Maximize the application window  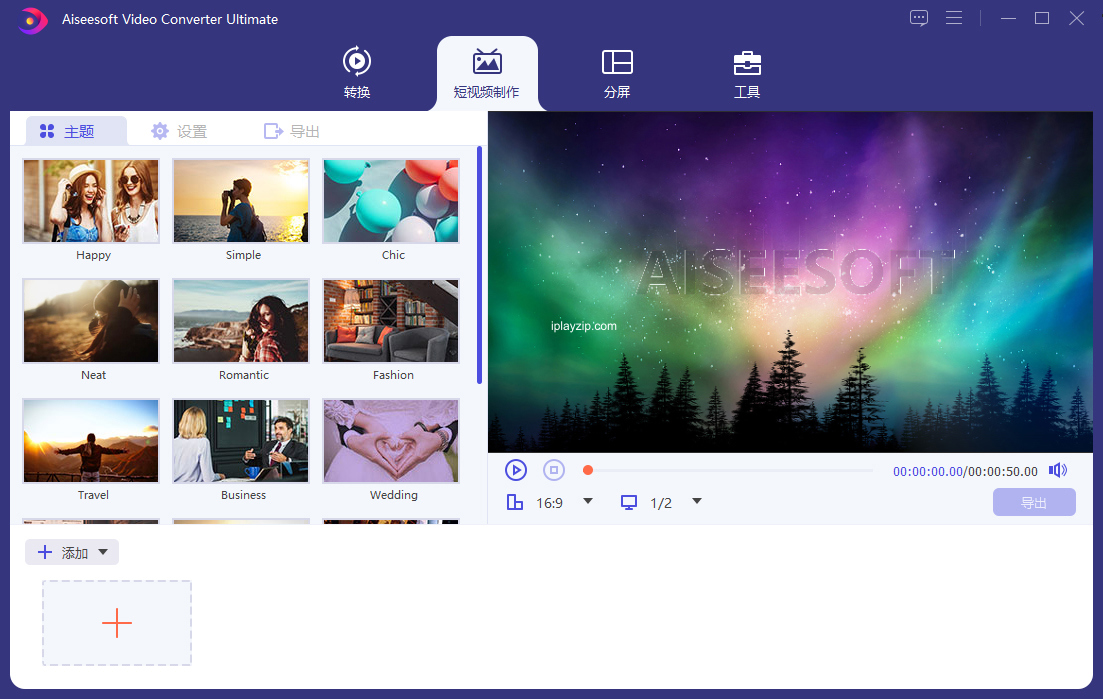coord(1042,18)
